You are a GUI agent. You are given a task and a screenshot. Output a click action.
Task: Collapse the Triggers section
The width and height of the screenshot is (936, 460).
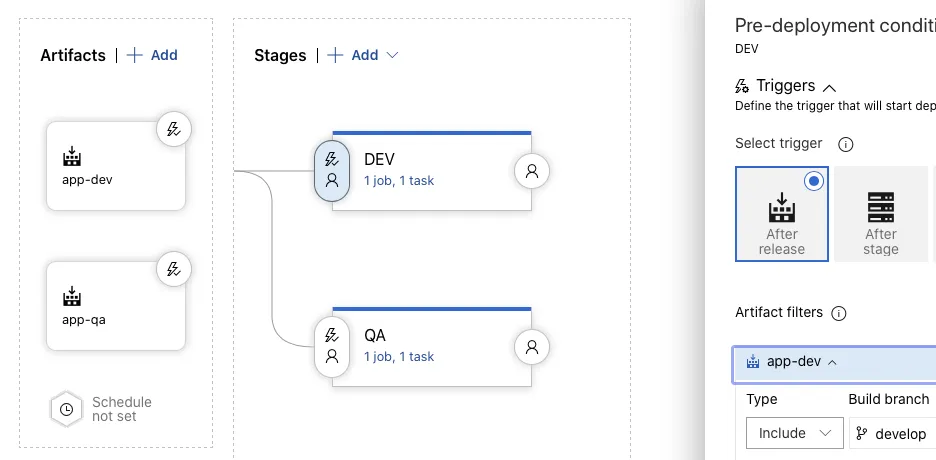point(829,87)
